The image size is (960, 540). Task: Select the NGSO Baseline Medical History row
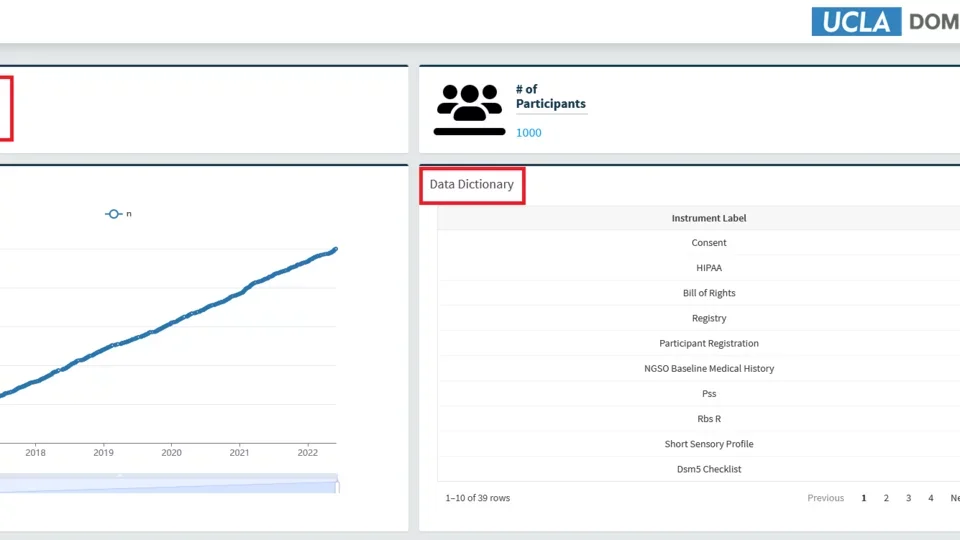[x=699, y=368]
